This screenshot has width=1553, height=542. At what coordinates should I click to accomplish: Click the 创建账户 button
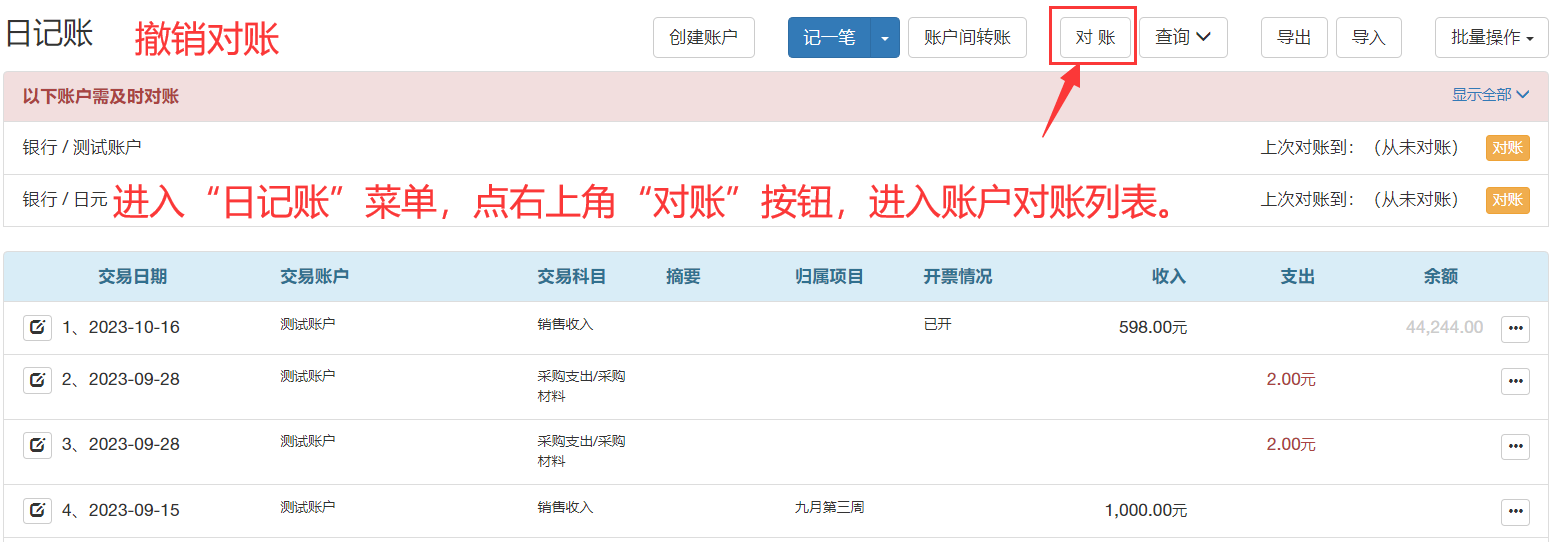pyautogui.click(x=703, y=38)
